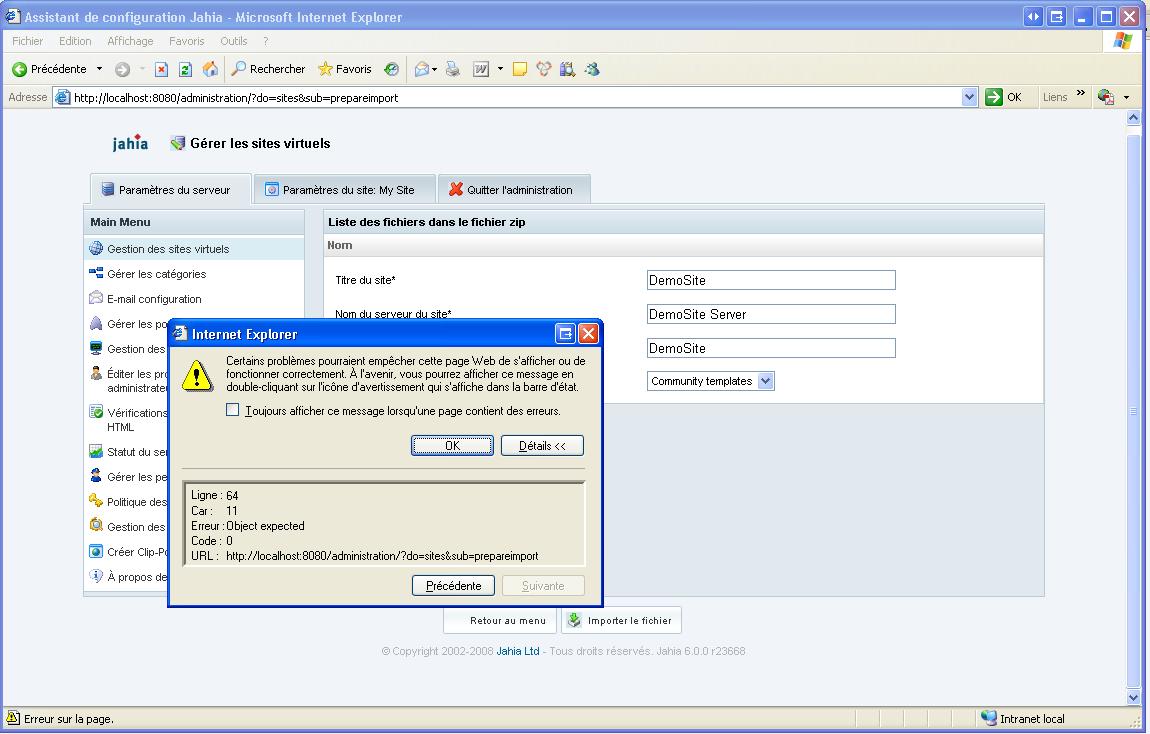Open Gestion des sites virtuels menu link
Screen dimensions: 1150x734
tap(168, 249)
